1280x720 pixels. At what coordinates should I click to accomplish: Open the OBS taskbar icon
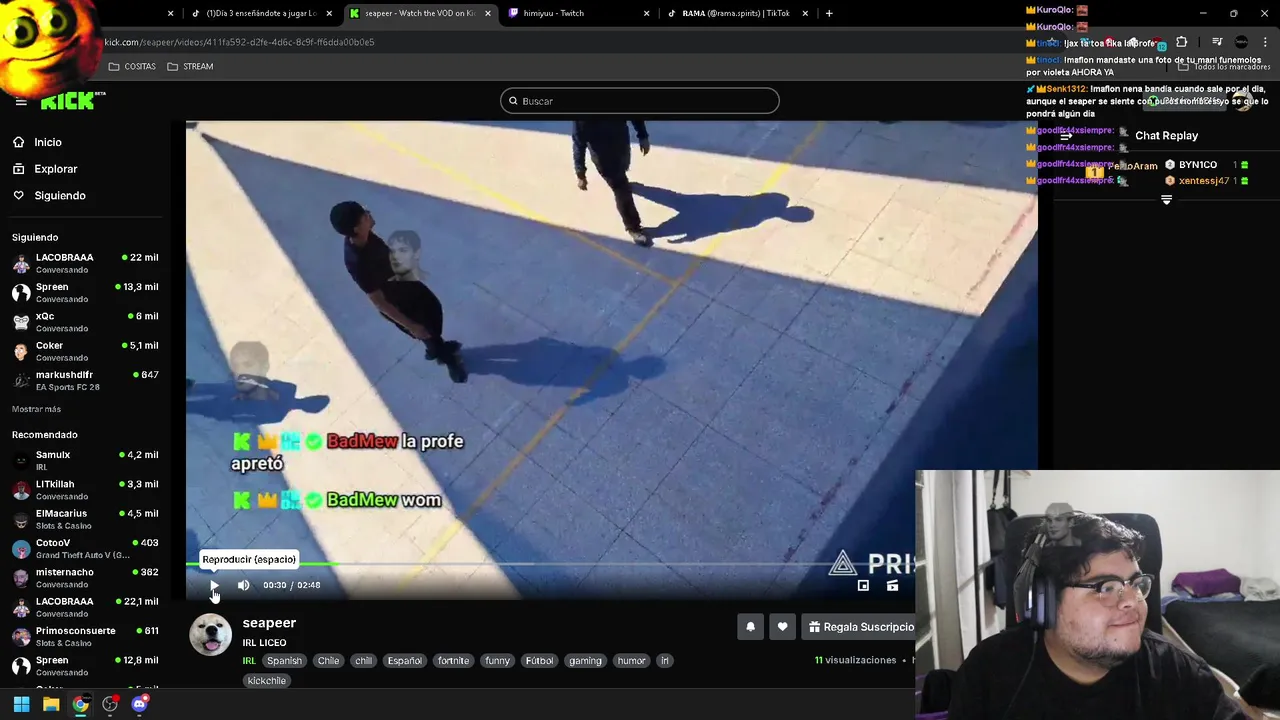coord(110,704)
